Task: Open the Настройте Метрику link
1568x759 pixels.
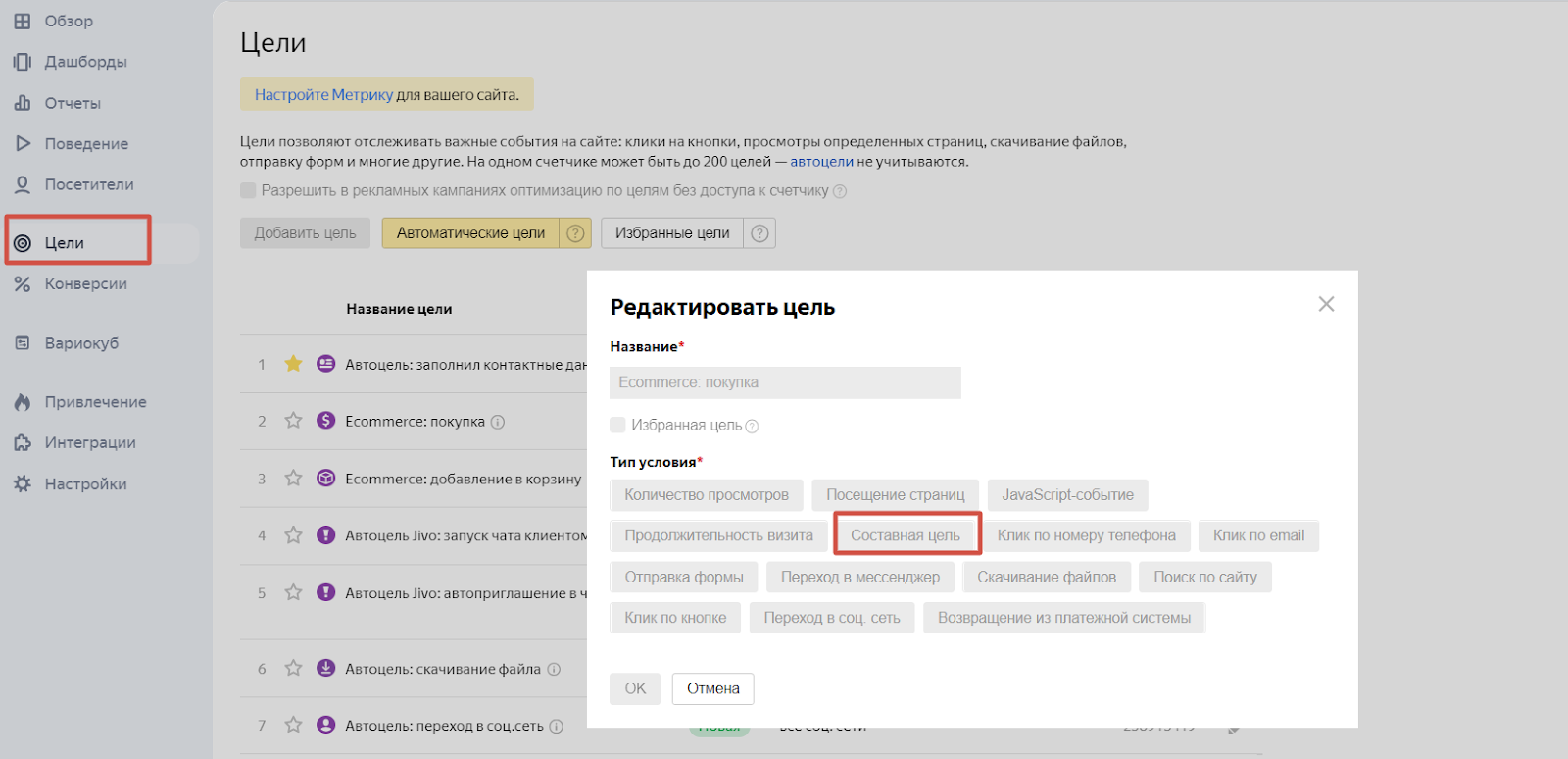Action: click(323, 95)
